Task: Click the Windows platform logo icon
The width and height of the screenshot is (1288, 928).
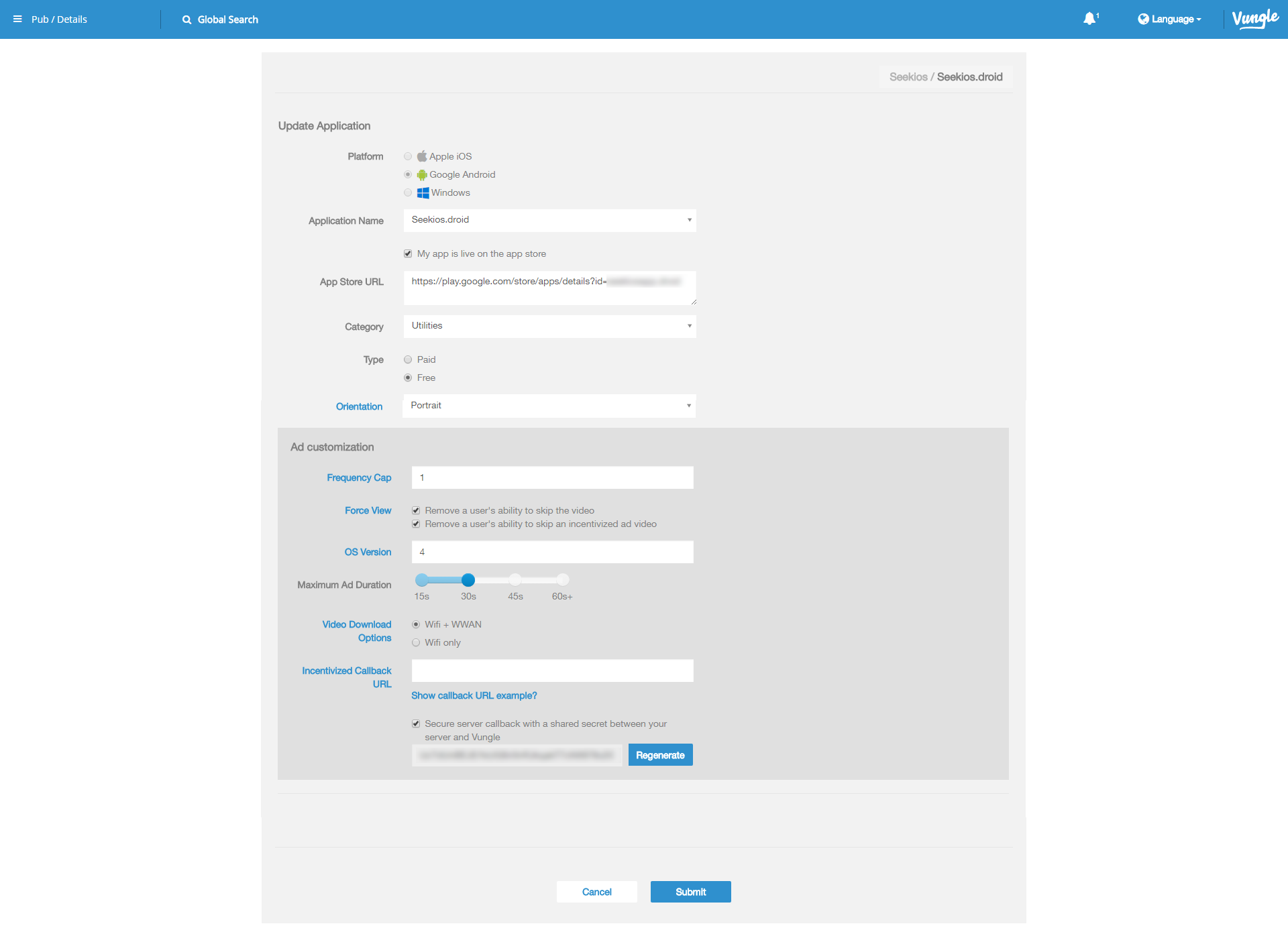Action: pyautogui.click(x=423, y=193)
